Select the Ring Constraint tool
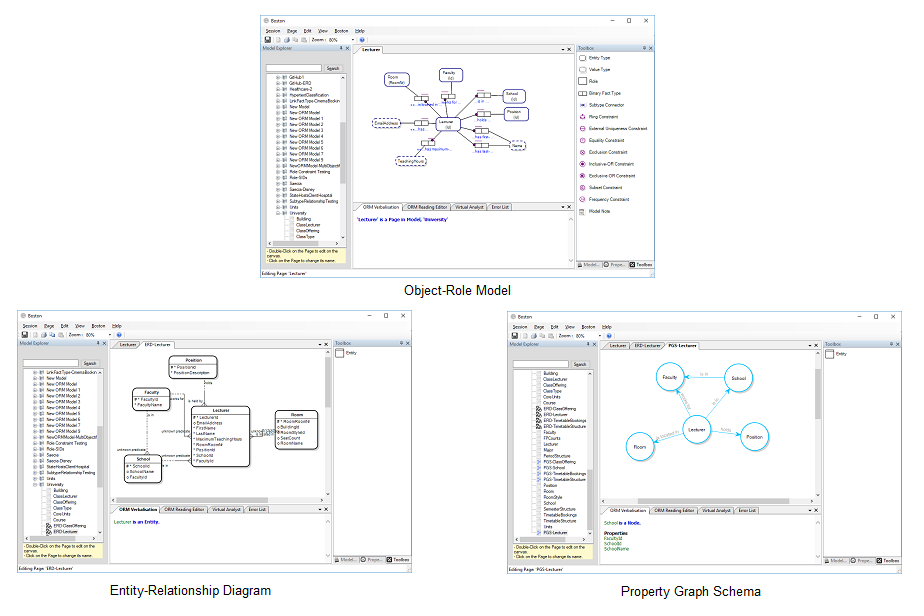The height and width of the screenshot is (616, 924). 602,116
